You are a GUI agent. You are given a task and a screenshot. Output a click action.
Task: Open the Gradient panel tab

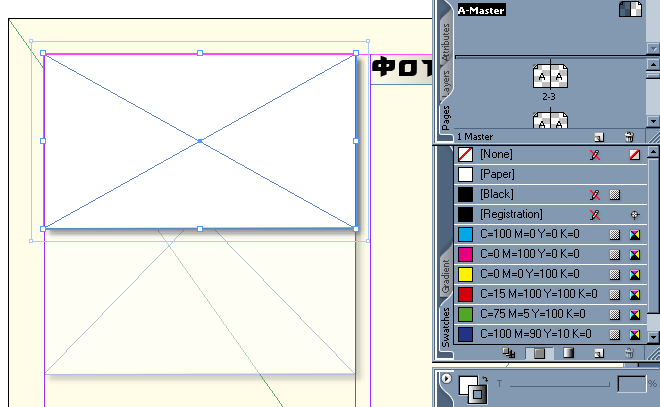pos(446,277)
